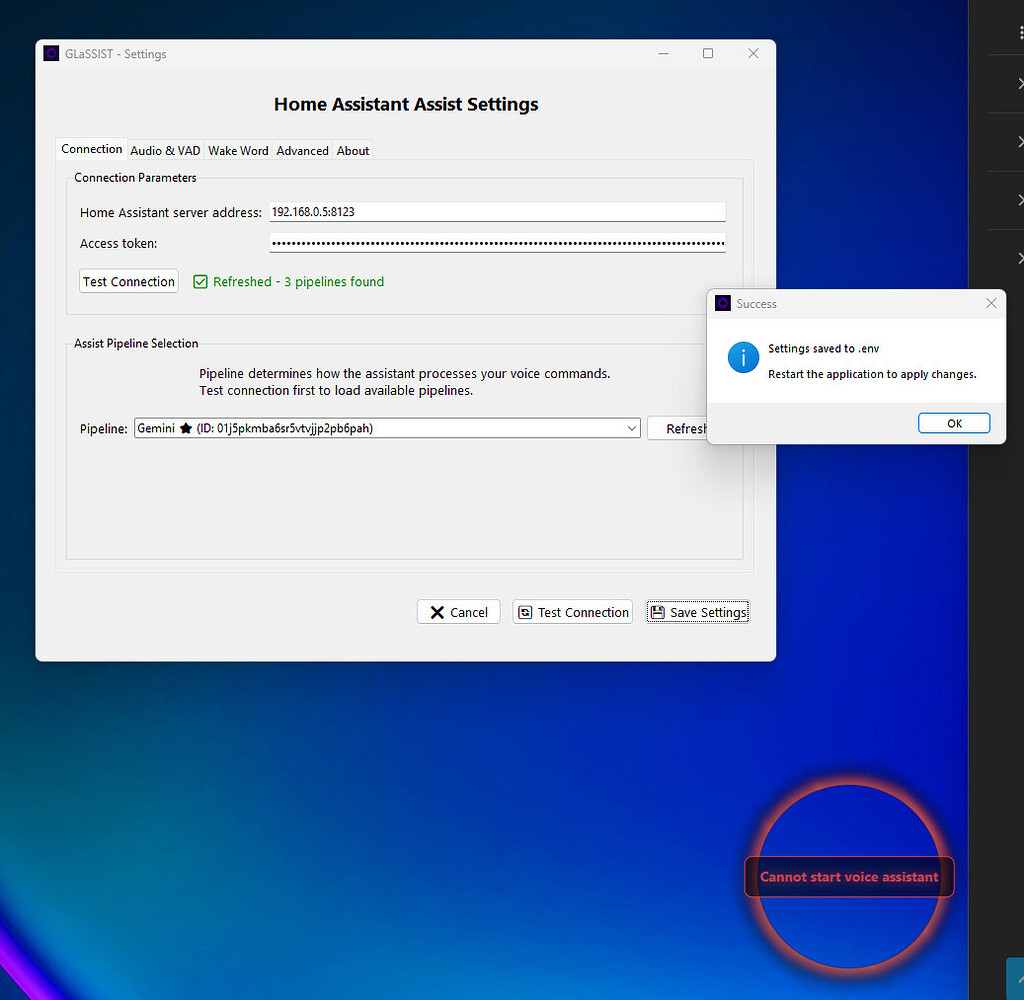This screenshot has width=1024, height=1000.
Task: Open the Wake Word tab
Action: [x=238, y=150]
